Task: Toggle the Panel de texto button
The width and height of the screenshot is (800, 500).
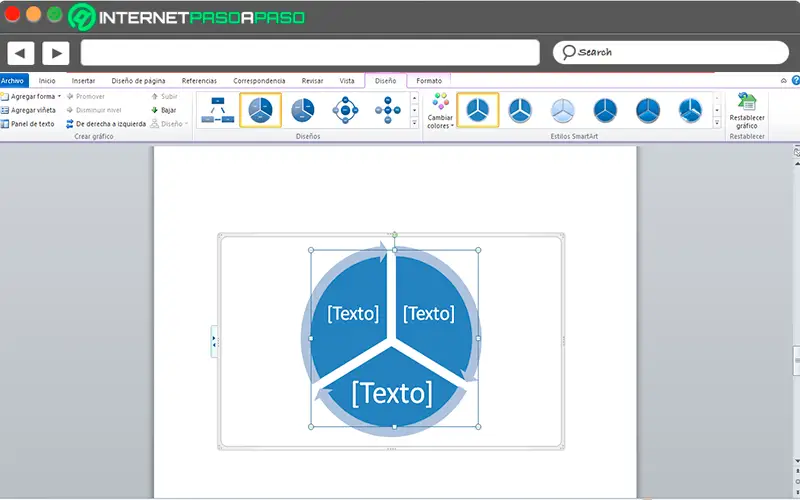Action: 28,124
